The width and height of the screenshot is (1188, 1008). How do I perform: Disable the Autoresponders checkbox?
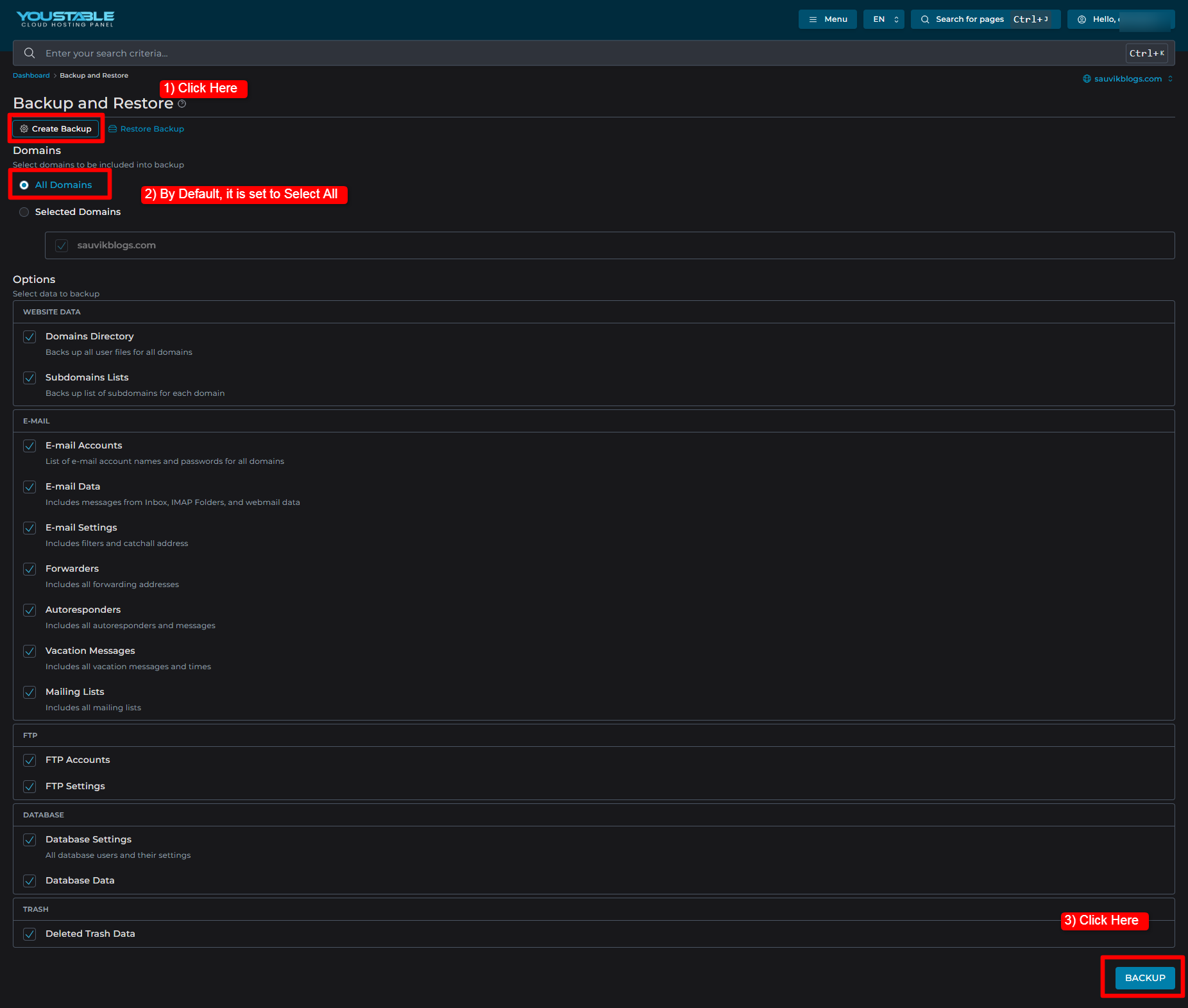30,610
